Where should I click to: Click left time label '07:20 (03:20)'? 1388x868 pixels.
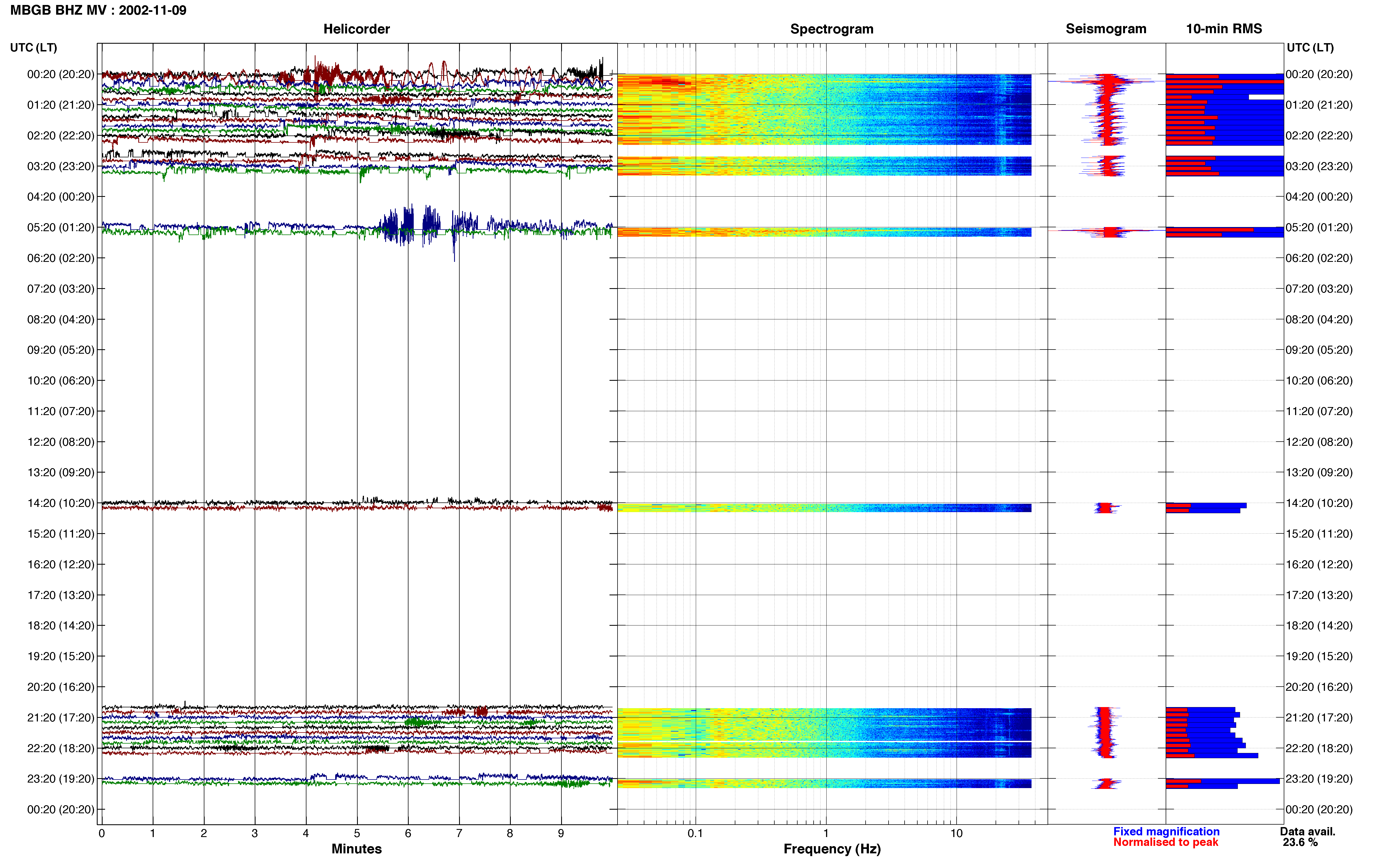tap(61, 289)
